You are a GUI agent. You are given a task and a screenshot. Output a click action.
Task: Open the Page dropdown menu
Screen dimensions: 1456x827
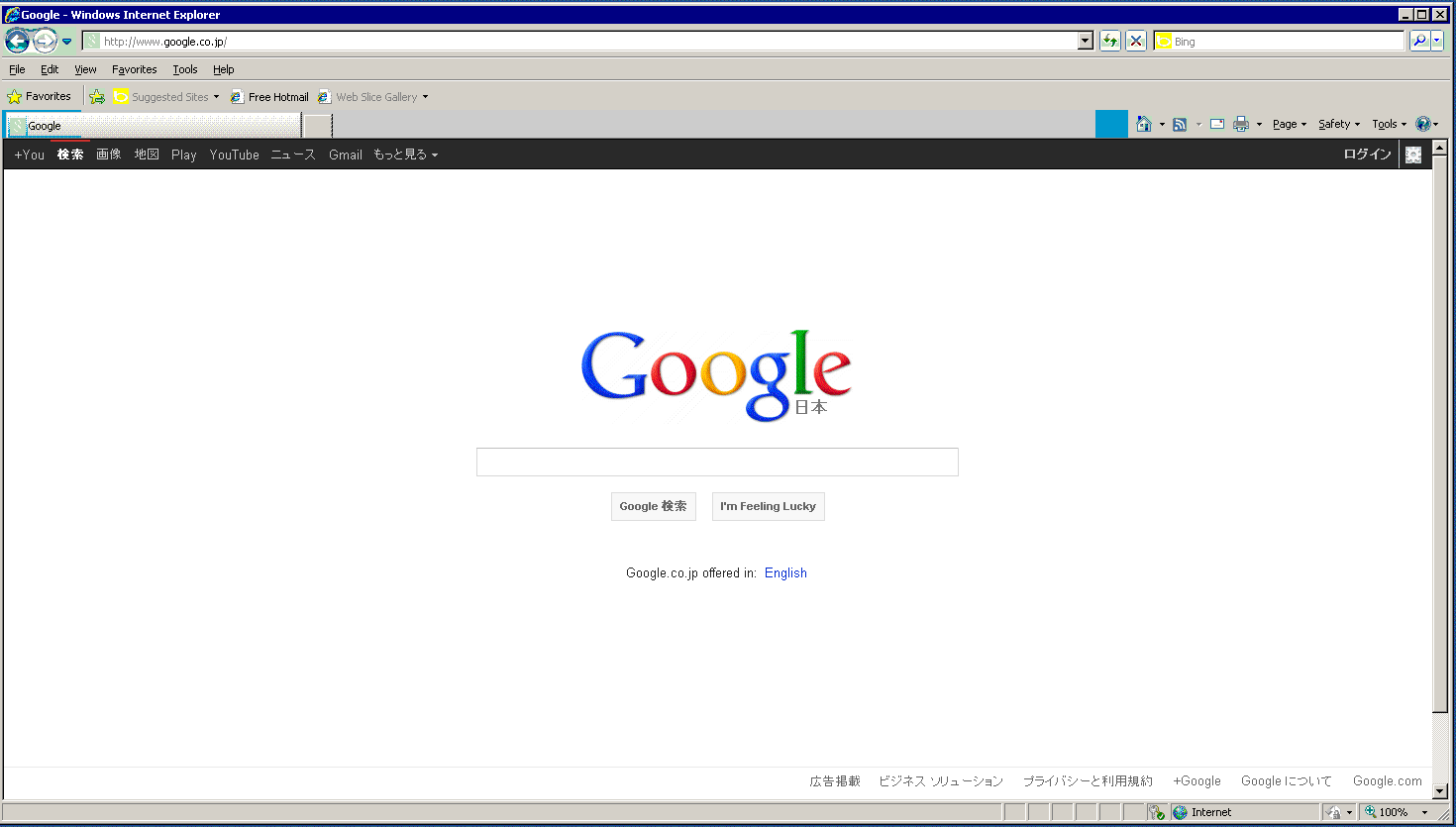[1287, 124]
